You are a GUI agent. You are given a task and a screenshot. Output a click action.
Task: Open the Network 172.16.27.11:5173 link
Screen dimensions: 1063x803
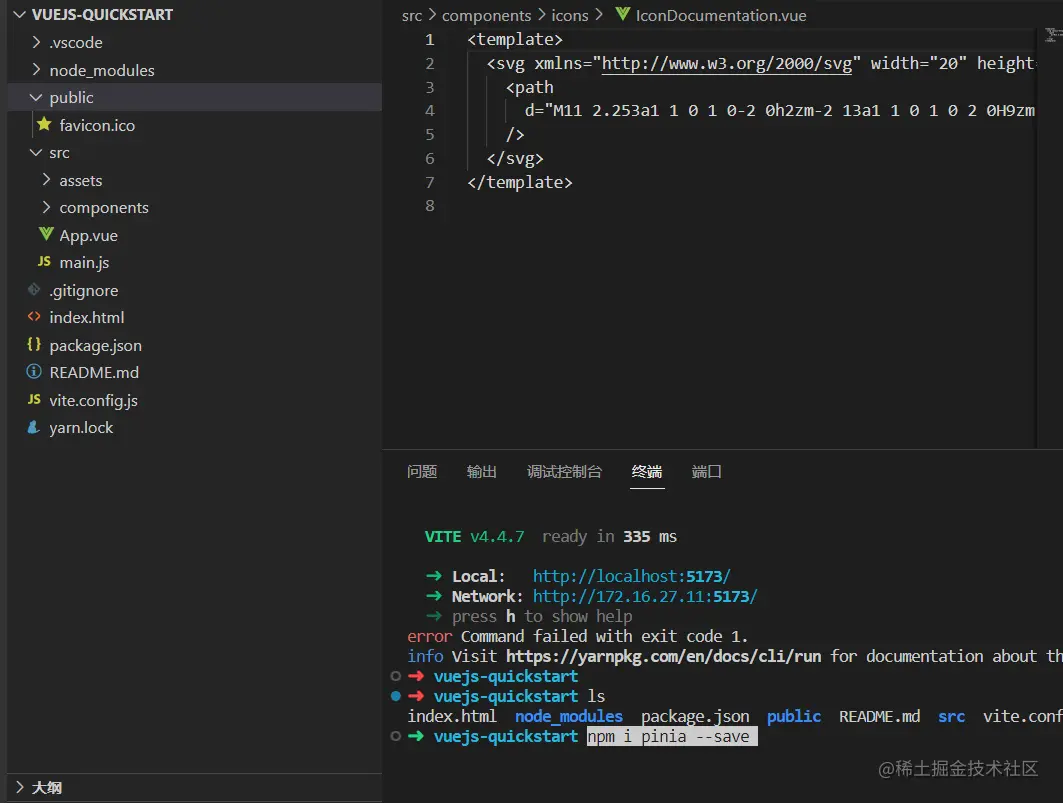[645, 596]
